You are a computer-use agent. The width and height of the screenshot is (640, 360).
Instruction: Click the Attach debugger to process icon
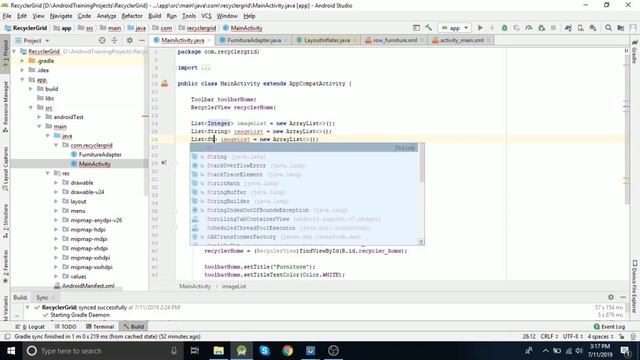[x=542, y=28]
